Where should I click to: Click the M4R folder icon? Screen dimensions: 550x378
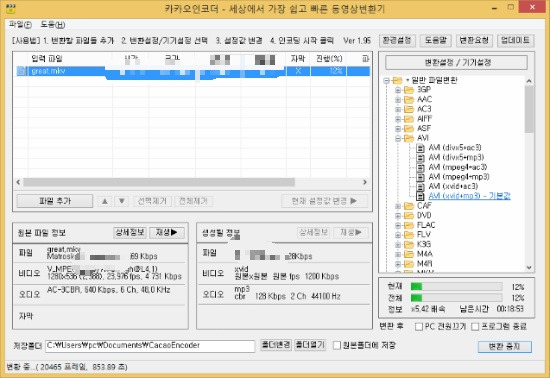(409, 264)
